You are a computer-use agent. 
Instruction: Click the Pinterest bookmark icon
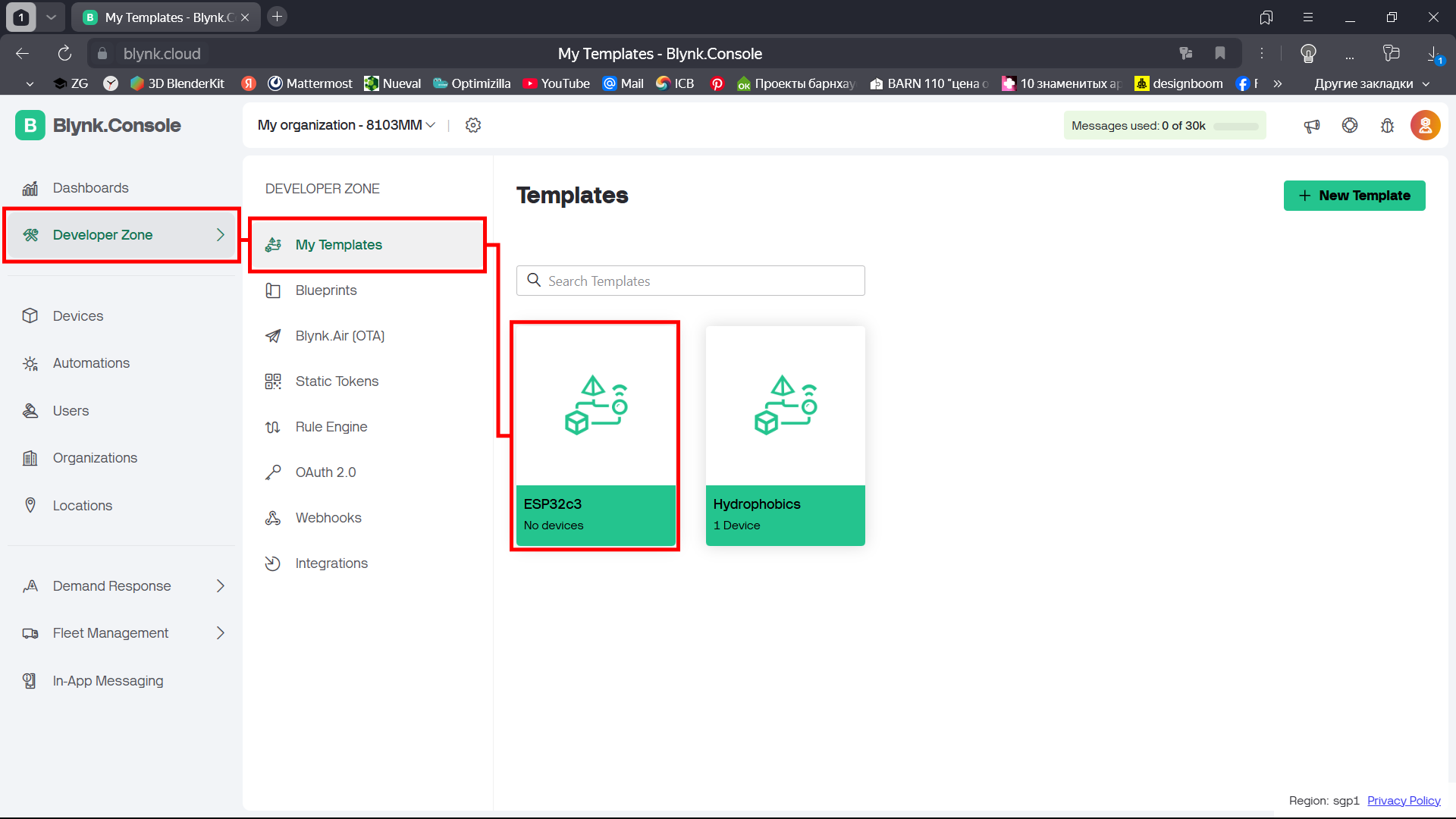[x=717, y=83]
